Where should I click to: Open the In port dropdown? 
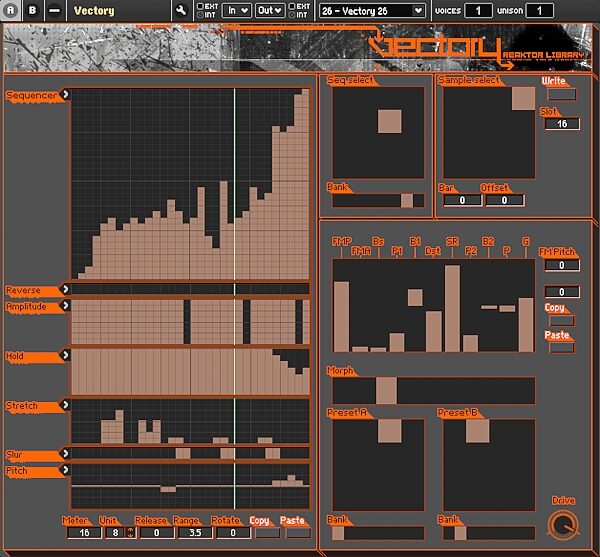[237, 10]
